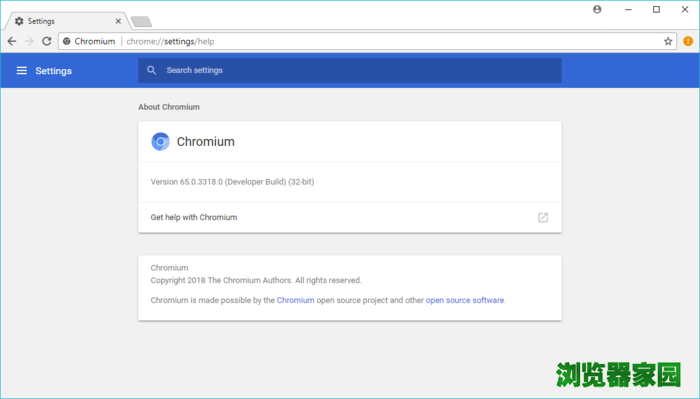Reload the page with the refresh icon
The height and width of the screenshot is (399, 700).
coord(46,42)
